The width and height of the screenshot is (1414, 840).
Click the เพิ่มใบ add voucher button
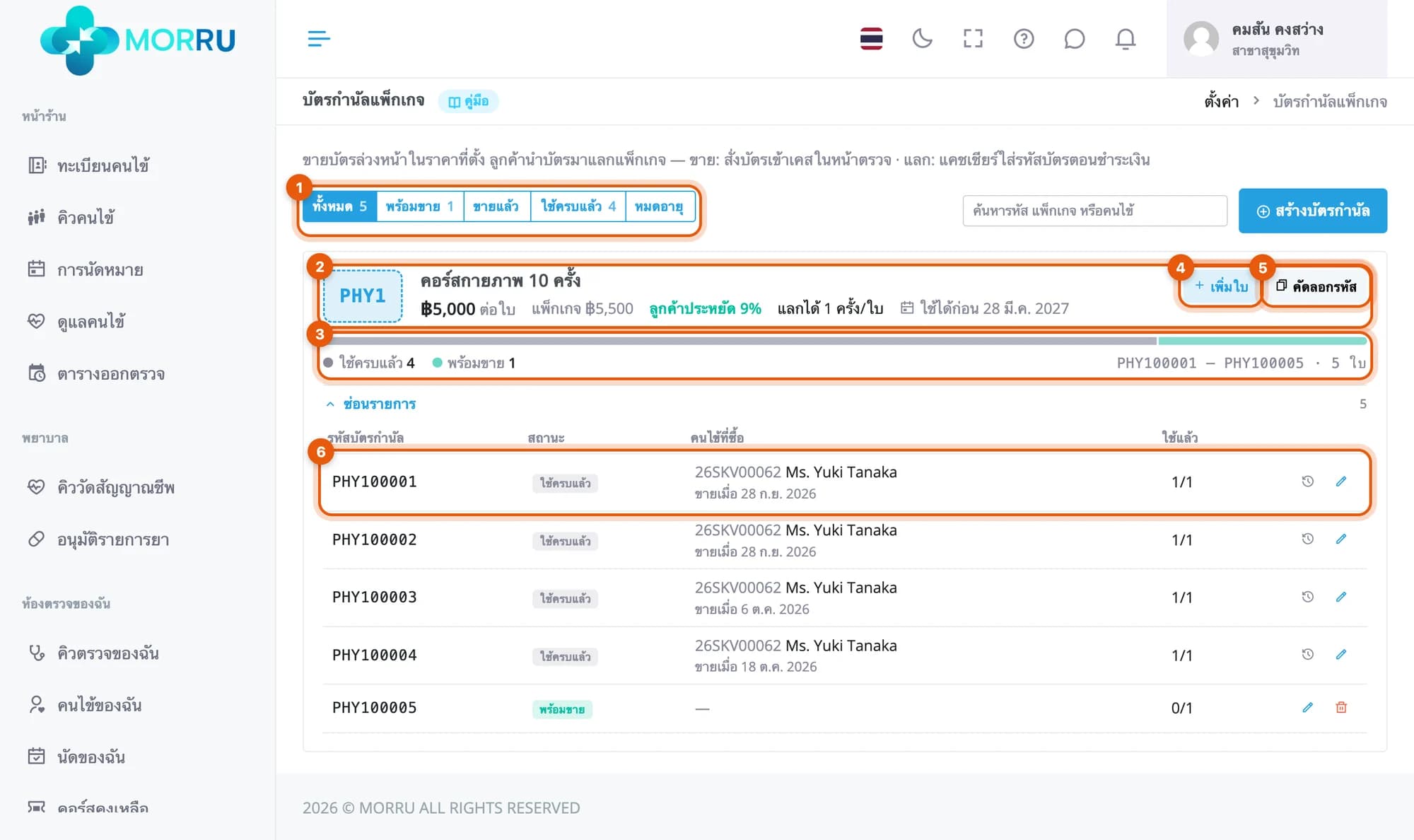coord(1221,286)
